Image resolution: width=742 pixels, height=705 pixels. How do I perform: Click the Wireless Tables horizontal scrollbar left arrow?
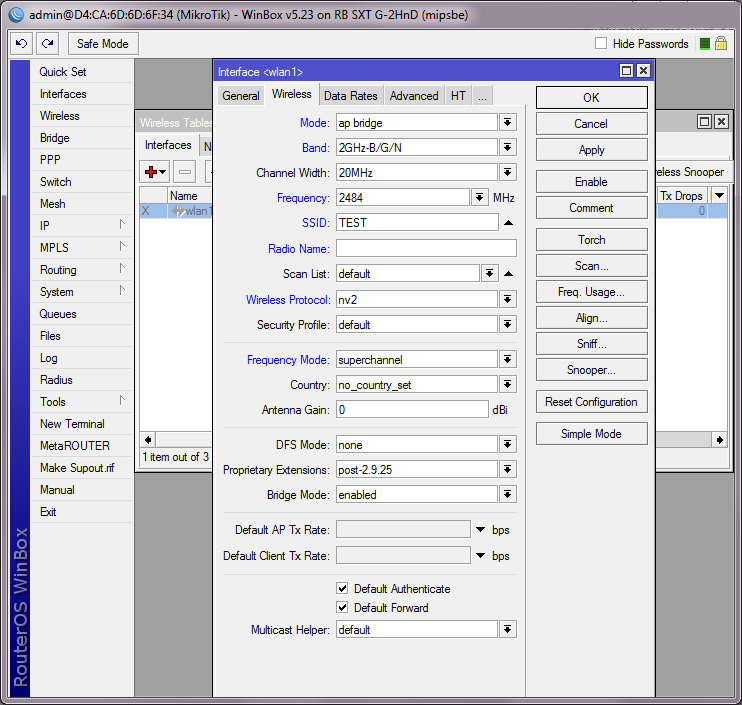(148, 440)
